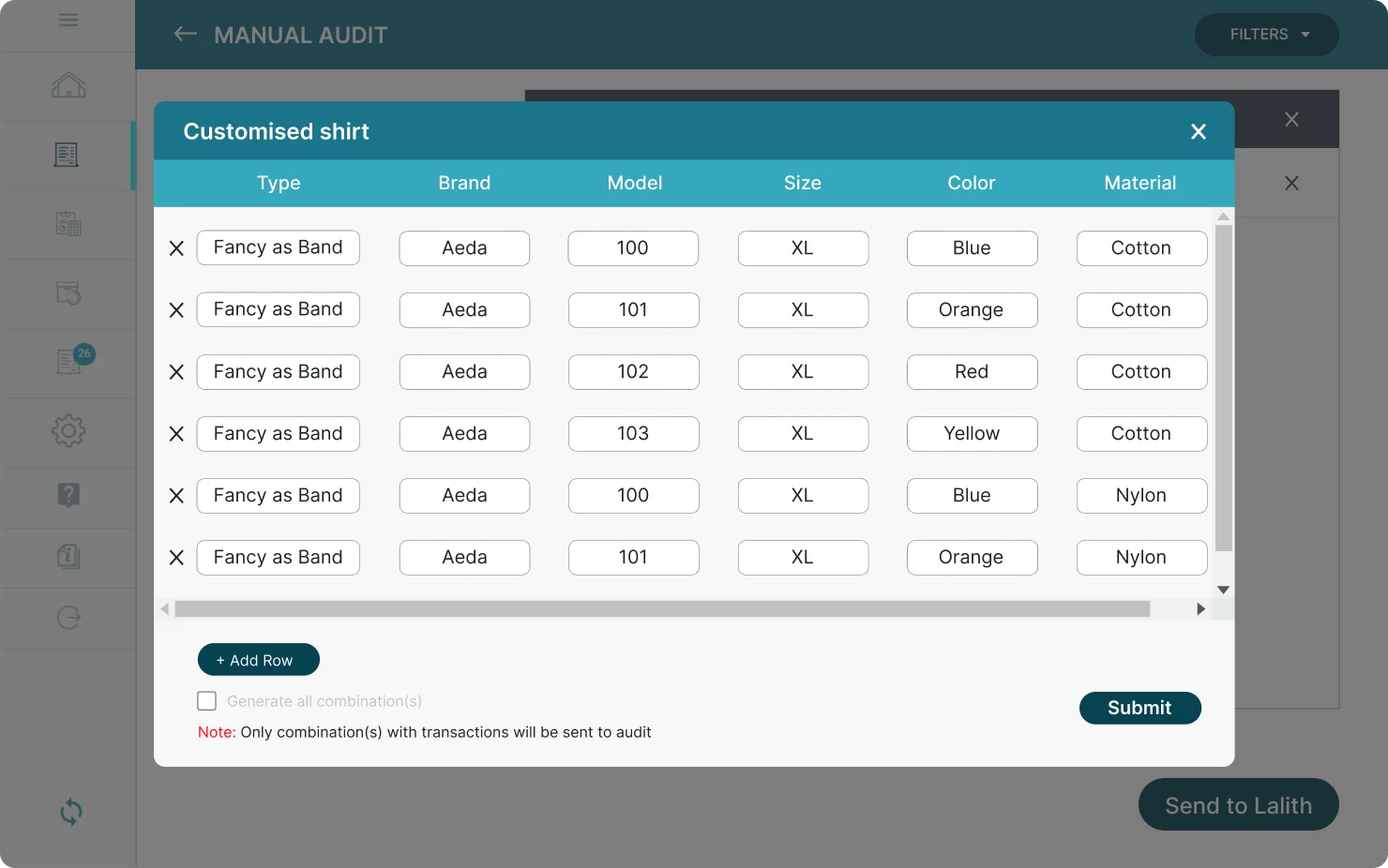Click the Model field containing 102

pyautogui.click(x=633, y=371)
